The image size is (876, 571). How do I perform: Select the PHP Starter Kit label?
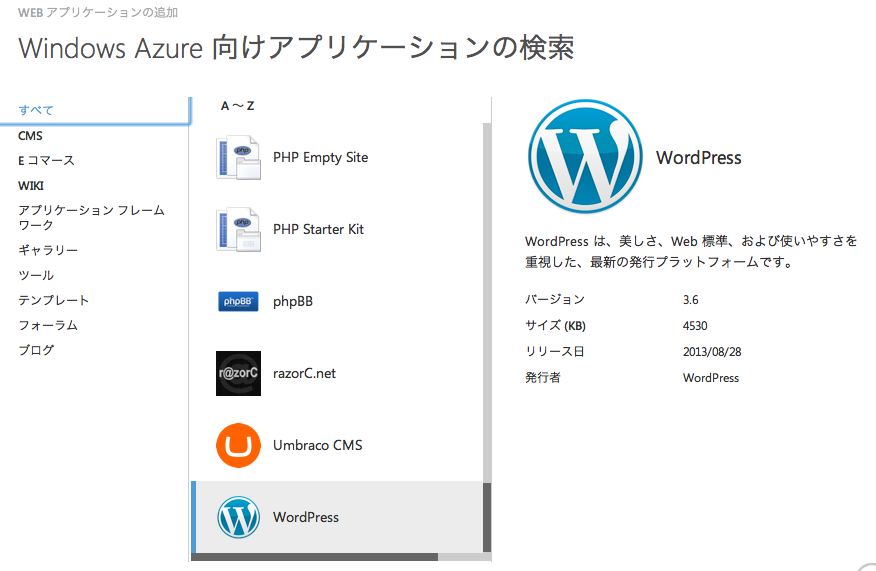coord(318,230)
